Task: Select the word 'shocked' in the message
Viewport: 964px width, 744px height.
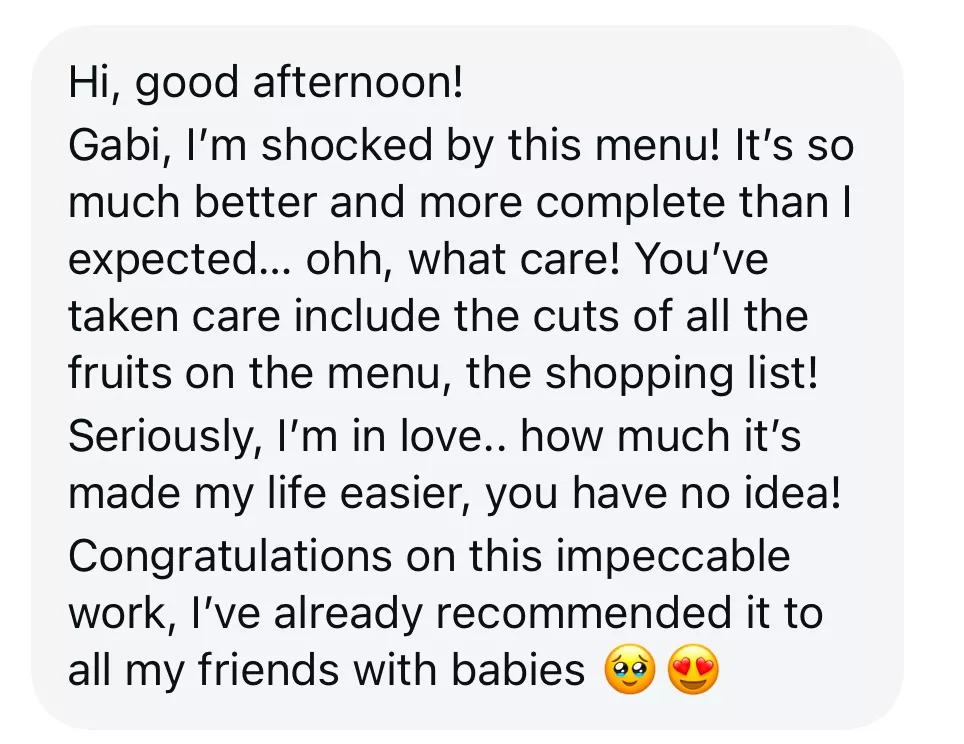Action: pyautogui.click(x=347, y=146)
